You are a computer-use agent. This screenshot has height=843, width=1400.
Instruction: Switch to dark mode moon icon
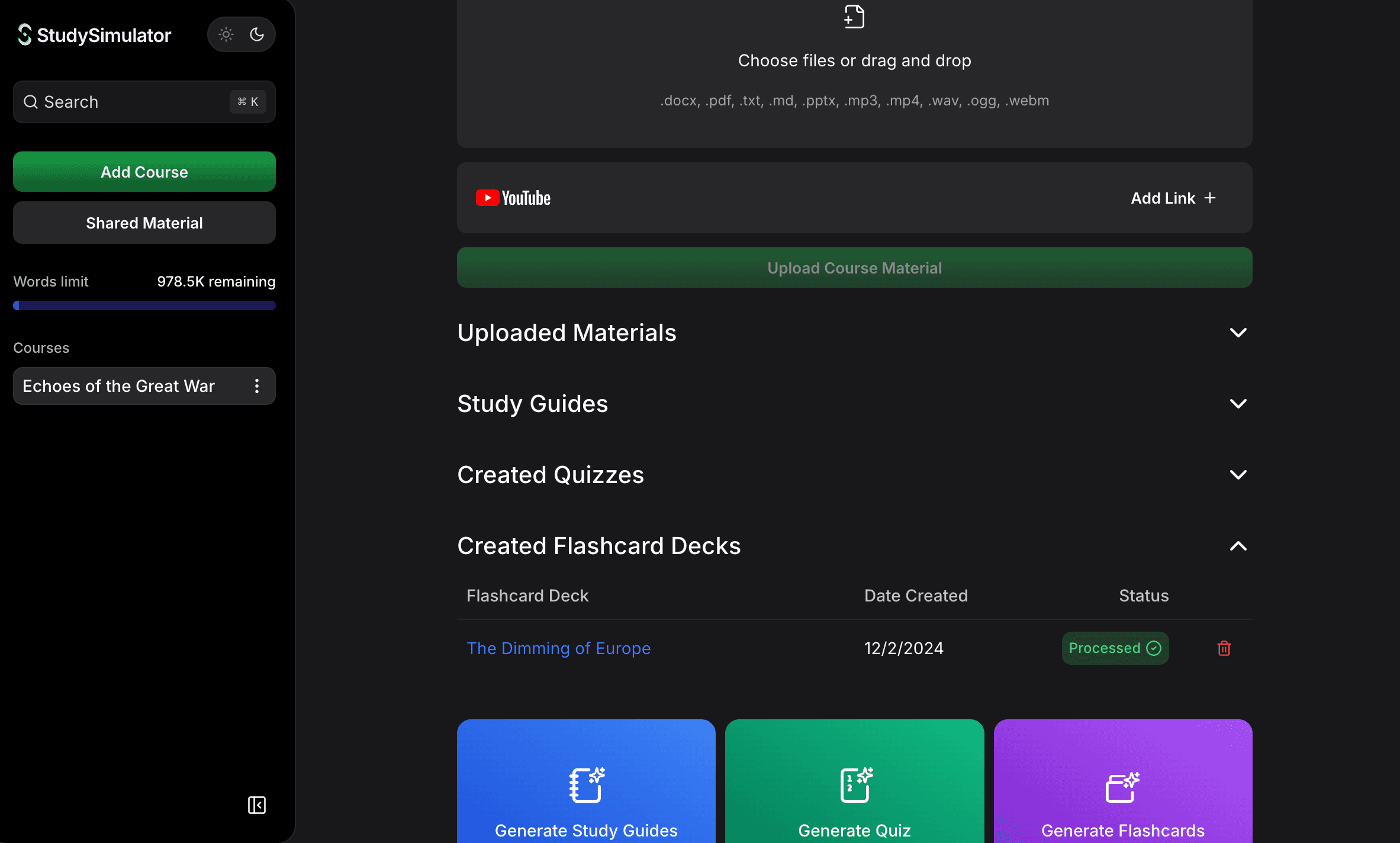coord(257,34)
